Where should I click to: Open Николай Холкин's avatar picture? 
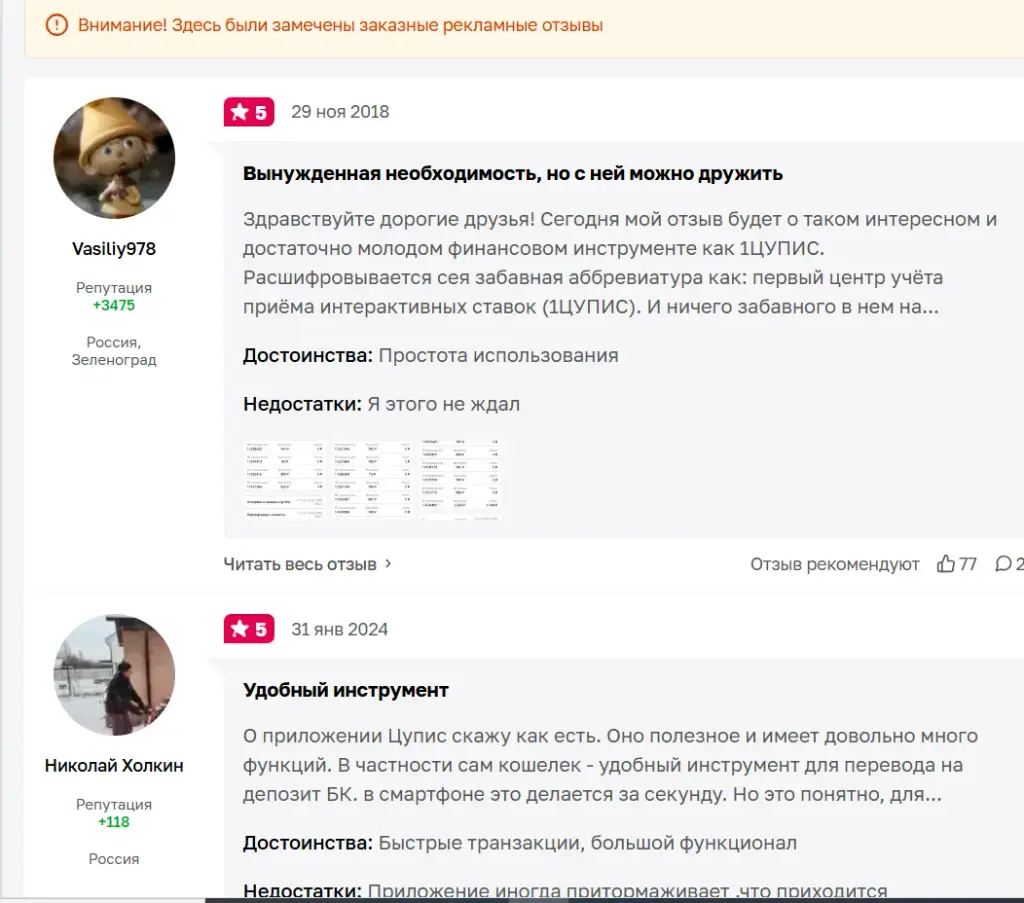[x=114, y=675]
